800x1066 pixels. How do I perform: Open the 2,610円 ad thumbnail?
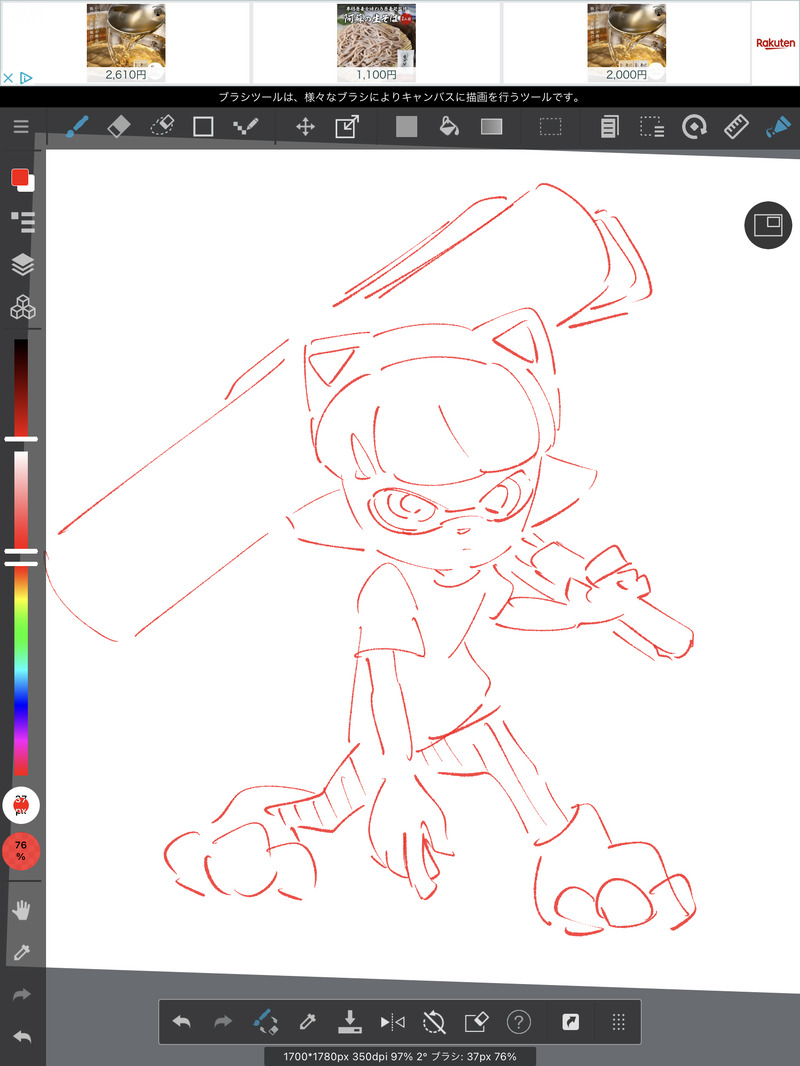point(126,42)
